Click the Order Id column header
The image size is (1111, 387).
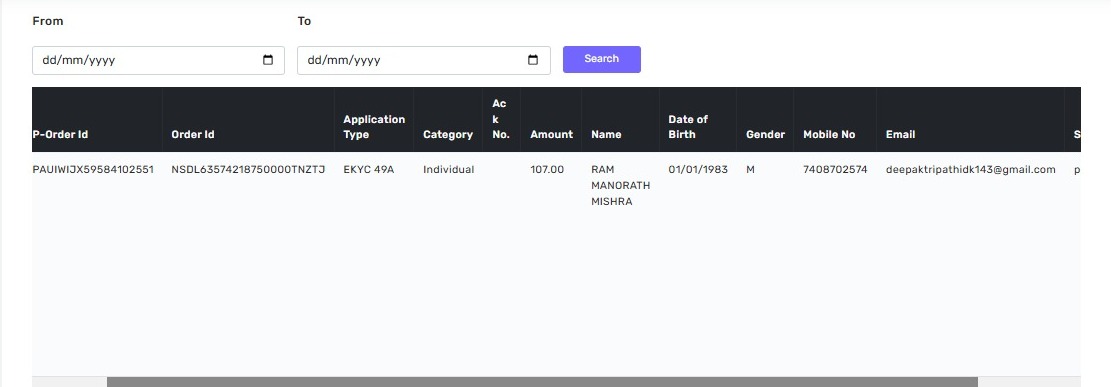point(193,134)
